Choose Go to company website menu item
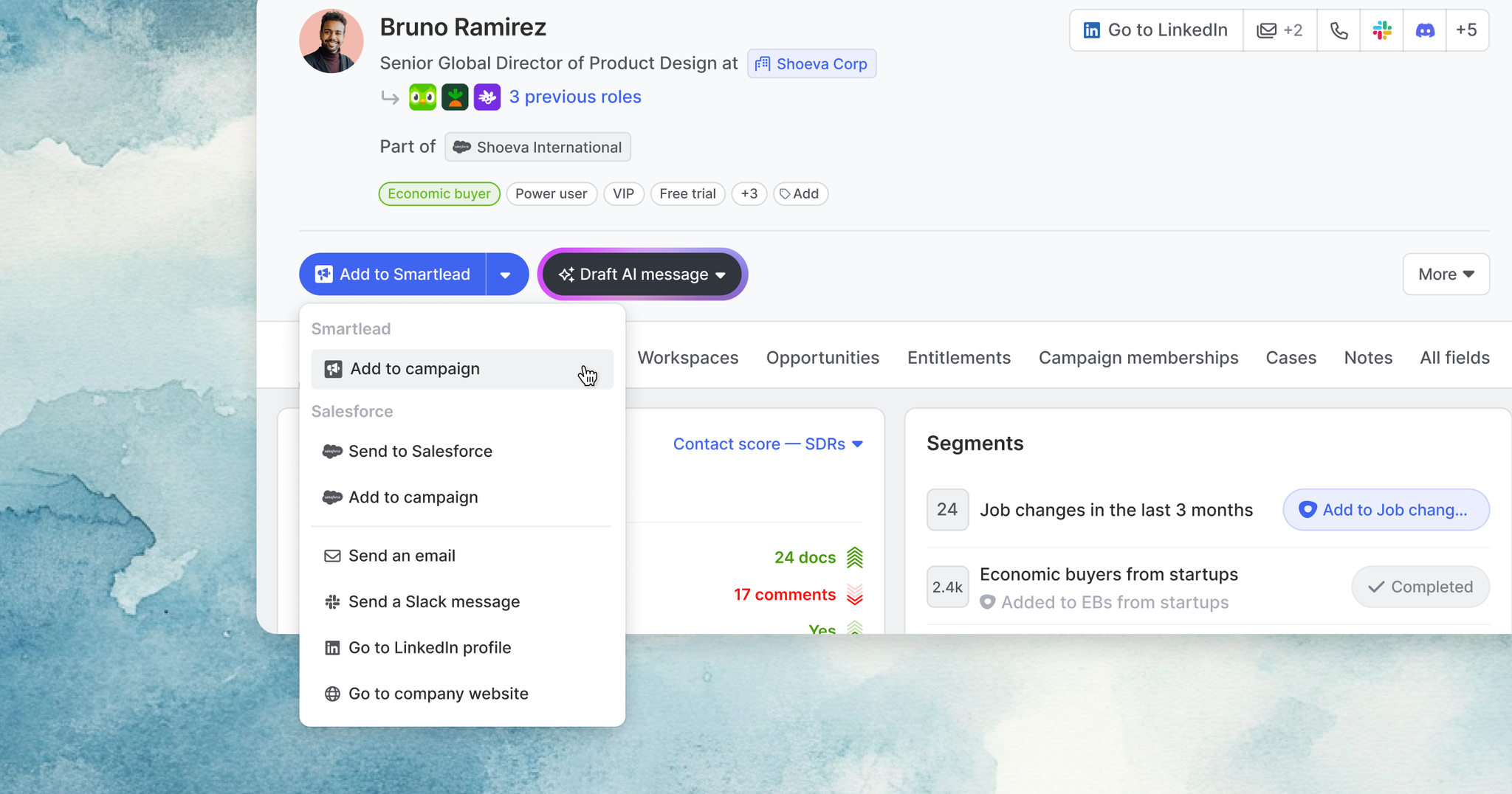The height and width of the screenshot is (794, 1512). tap(462, 694)
